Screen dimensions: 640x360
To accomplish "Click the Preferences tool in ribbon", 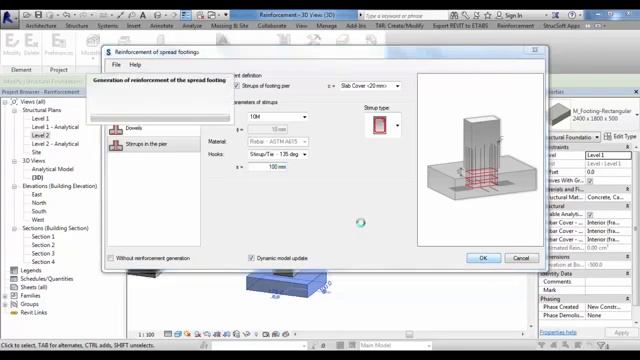I will tap(58, 45).
